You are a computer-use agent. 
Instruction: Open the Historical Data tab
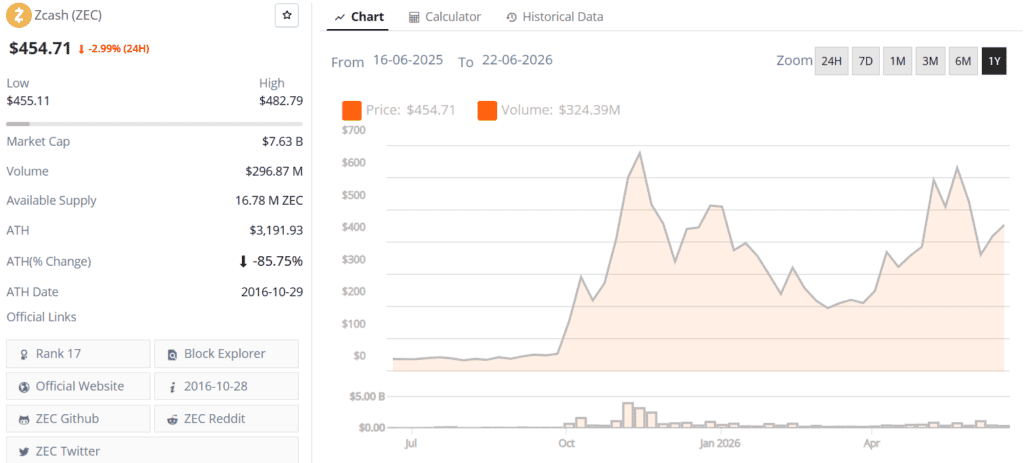pyautogui.click(x=554, y=17)
